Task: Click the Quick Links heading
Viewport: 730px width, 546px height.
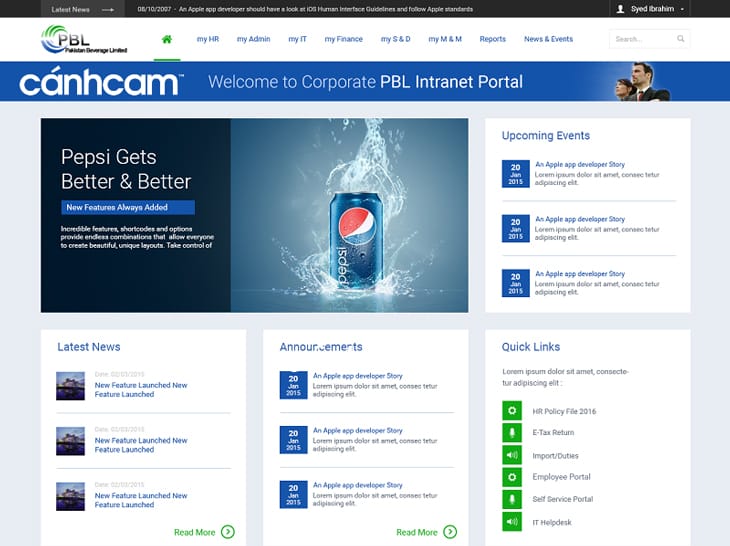Action: (531, 347)
